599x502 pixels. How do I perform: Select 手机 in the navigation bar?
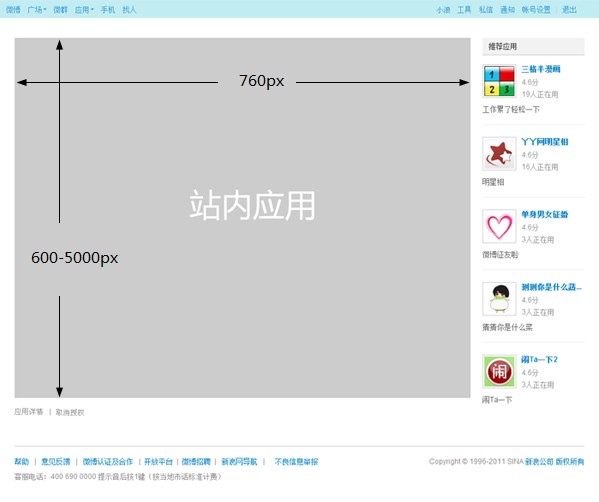coord(108,10)
